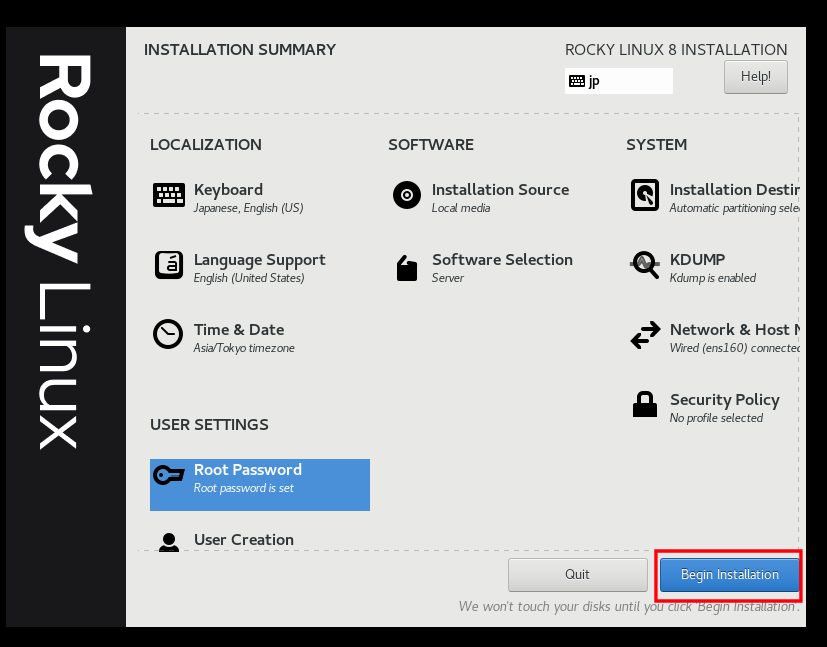Click the Network & Host Name title
This screenshot has width=827, height=647.
[734, 330]
